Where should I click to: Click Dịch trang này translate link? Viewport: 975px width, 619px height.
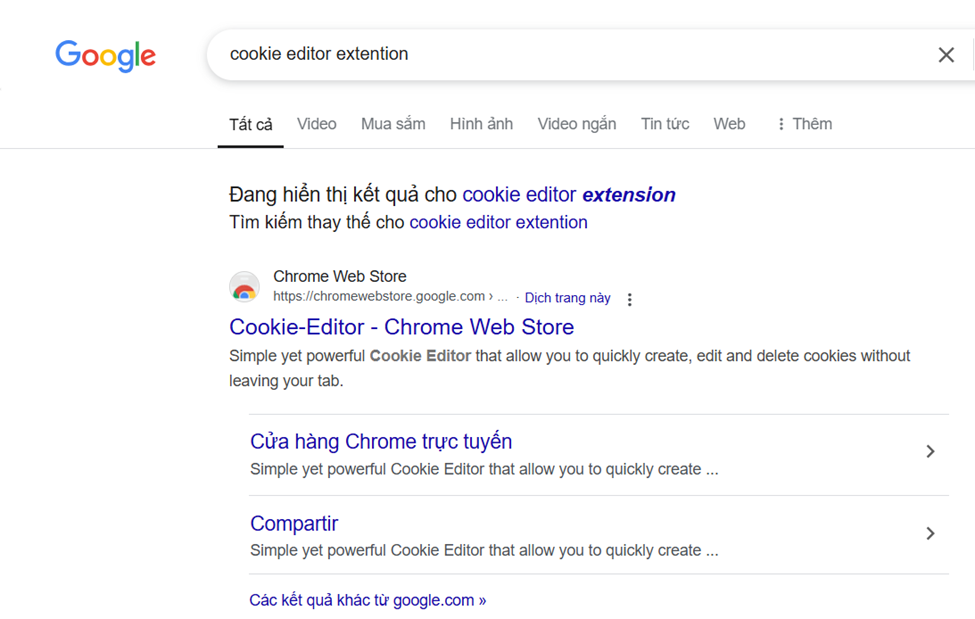568,298
